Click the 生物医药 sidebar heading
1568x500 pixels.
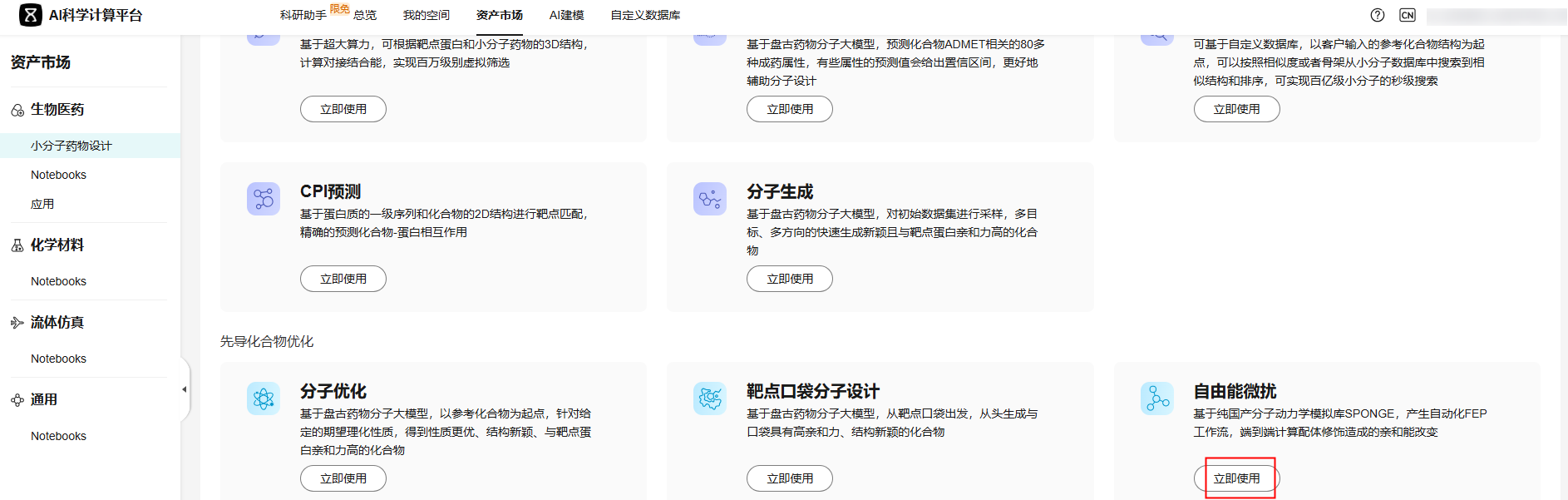coord(57,110)
